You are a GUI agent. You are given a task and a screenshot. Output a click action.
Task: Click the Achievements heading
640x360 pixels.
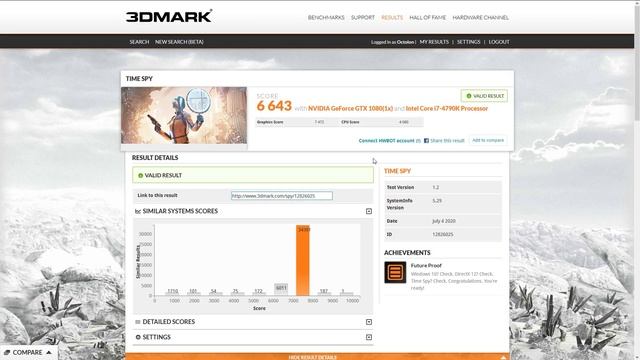[x=407, y=253]
